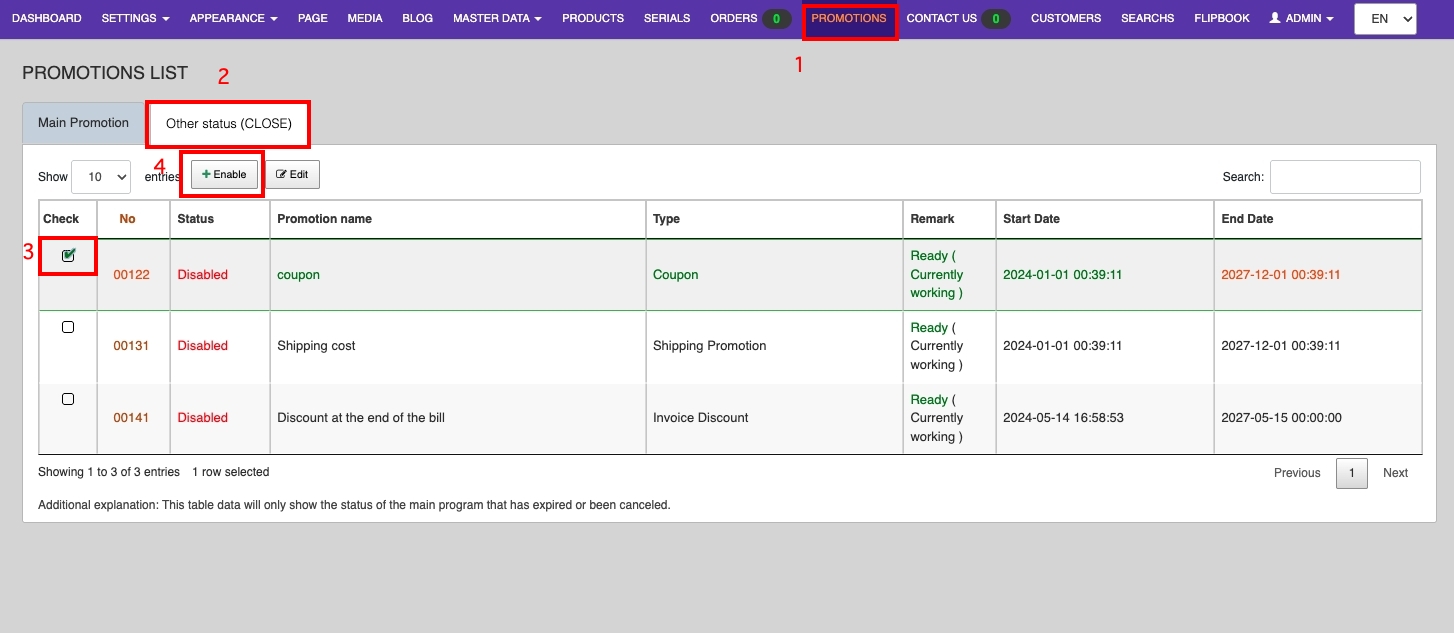Click the Orders count badge
The height and width of the screenshot is (633, 1454).
776,19
